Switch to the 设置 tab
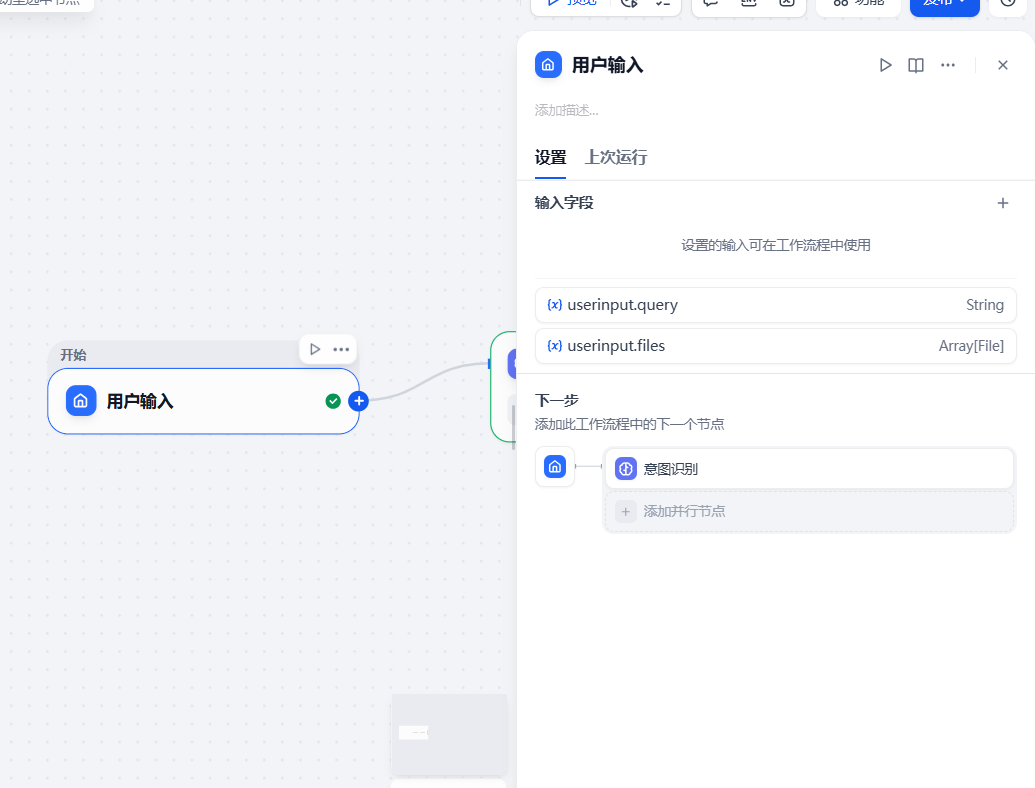The height and width of the screenshot is (788, 1035). tap(550, 158)
